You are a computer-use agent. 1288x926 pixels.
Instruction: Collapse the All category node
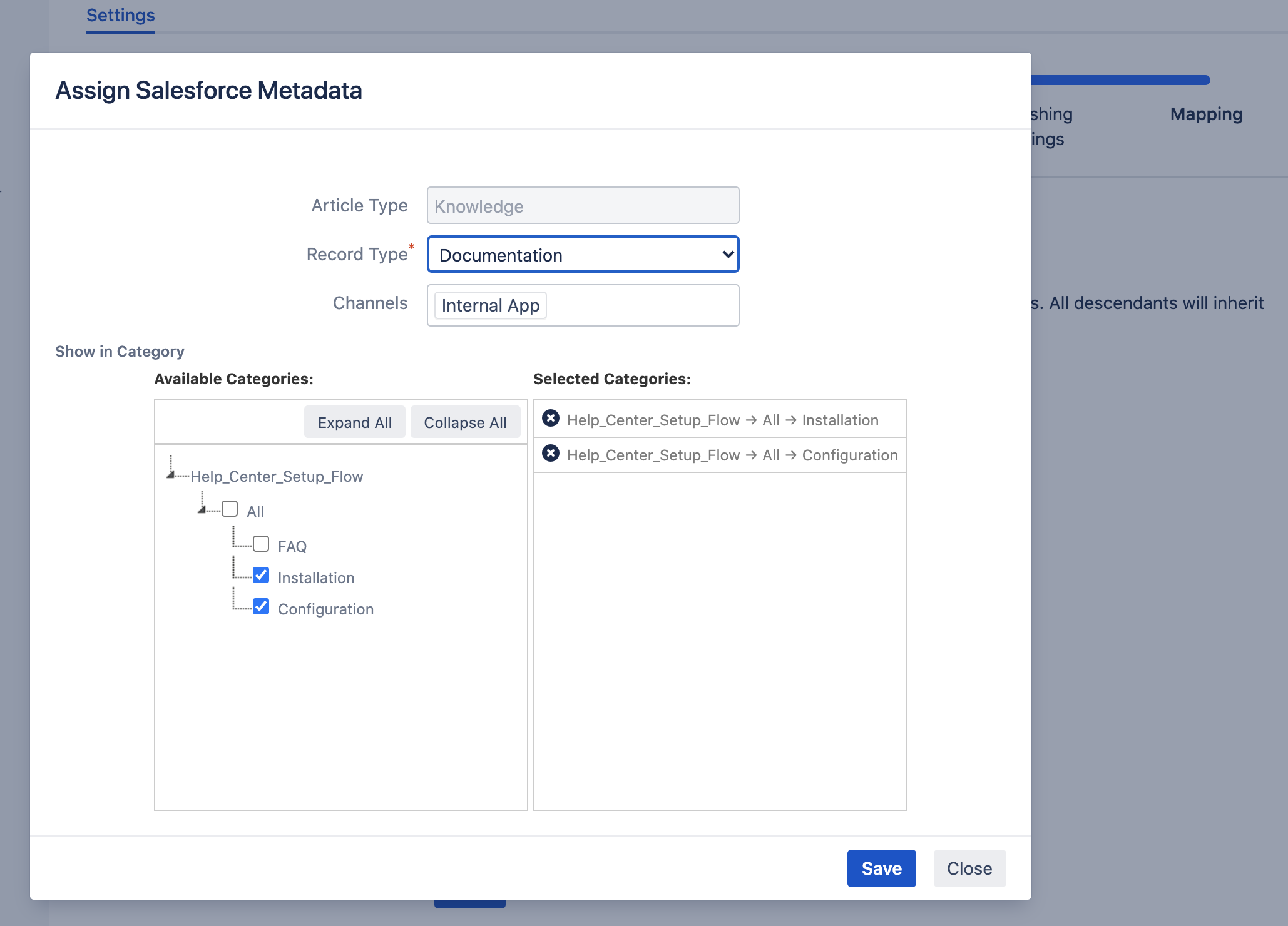point(202,509)
